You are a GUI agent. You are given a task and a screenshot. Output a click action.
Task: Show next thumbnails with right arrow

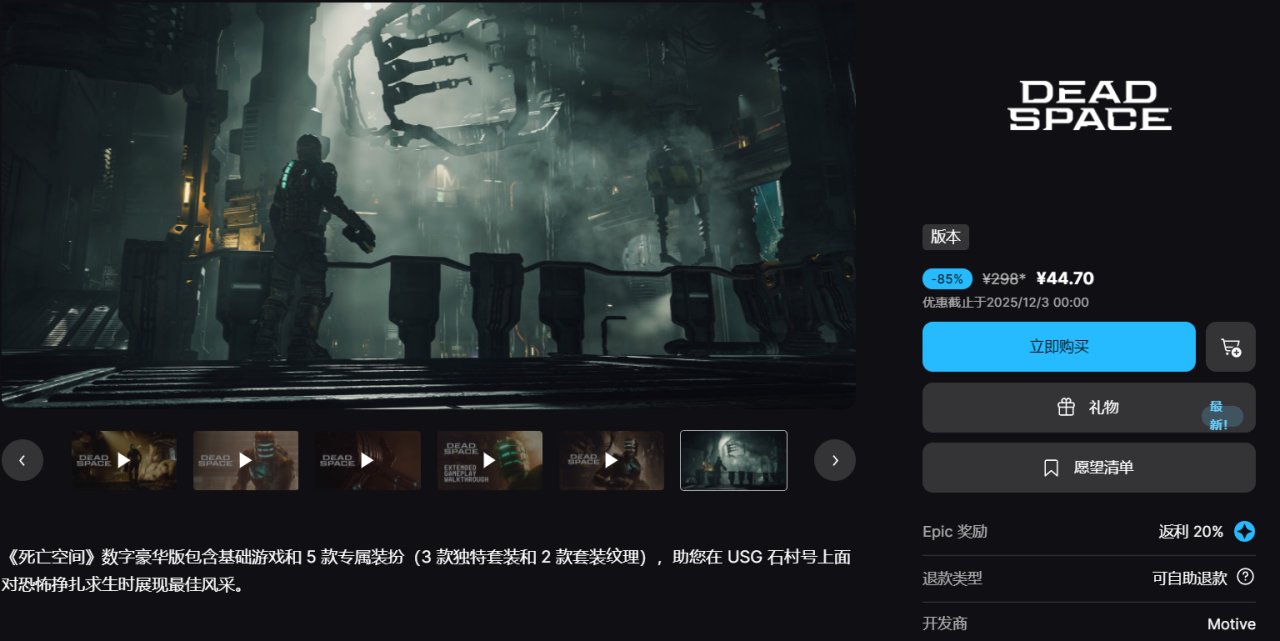835,460
